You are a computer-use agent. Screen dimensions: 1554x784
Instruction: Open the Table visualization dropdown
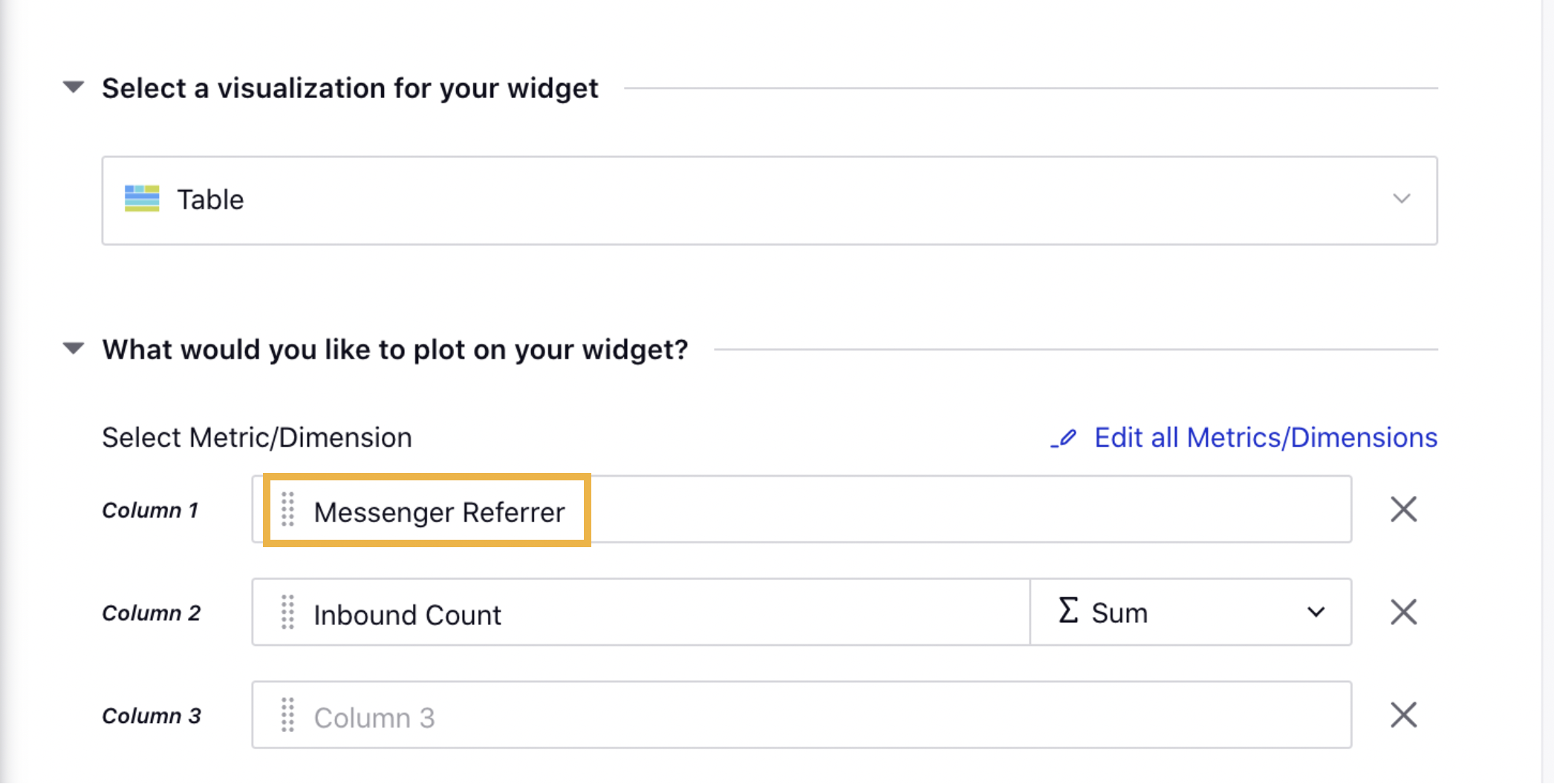point(769,200)
